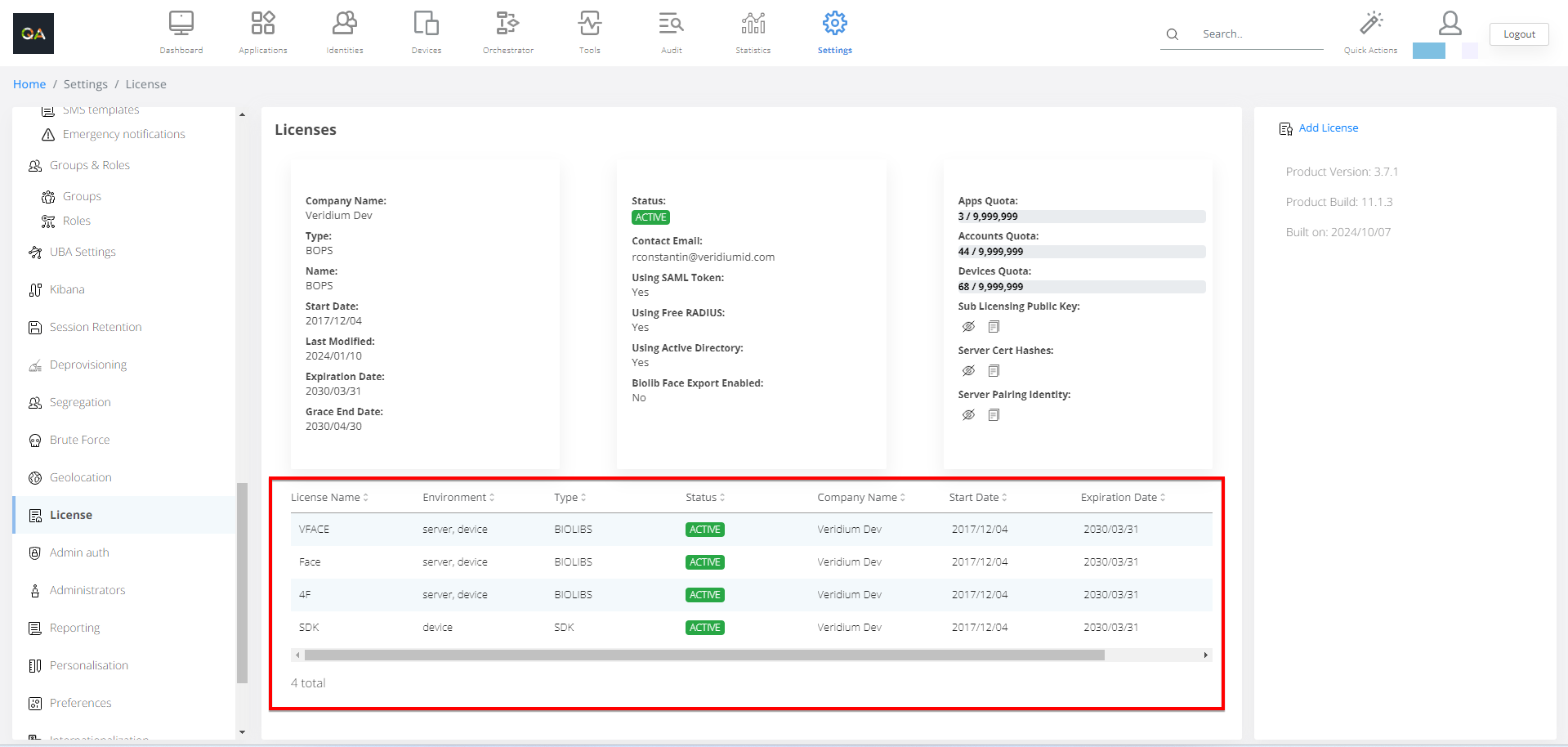Click the Quick Actions magic wand icon
This screenshot has height=747, width=1568.
click(1370, 24)
